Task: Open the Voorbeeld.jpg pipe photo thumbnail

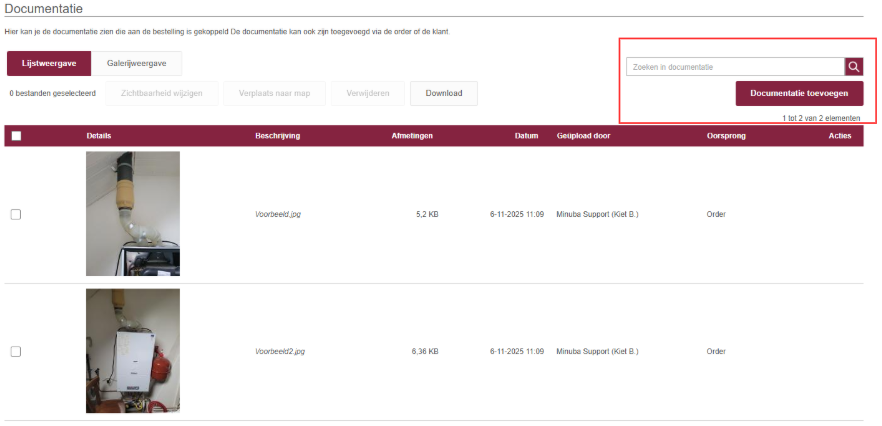Action: click(133, 213)
